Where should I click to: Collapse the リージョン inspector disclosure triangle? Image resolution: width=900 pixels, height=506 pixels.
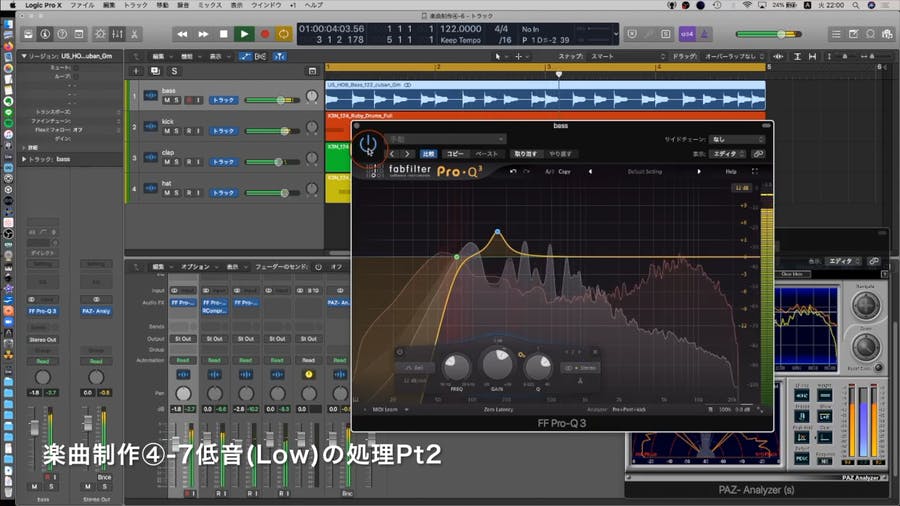click(24, 56)
